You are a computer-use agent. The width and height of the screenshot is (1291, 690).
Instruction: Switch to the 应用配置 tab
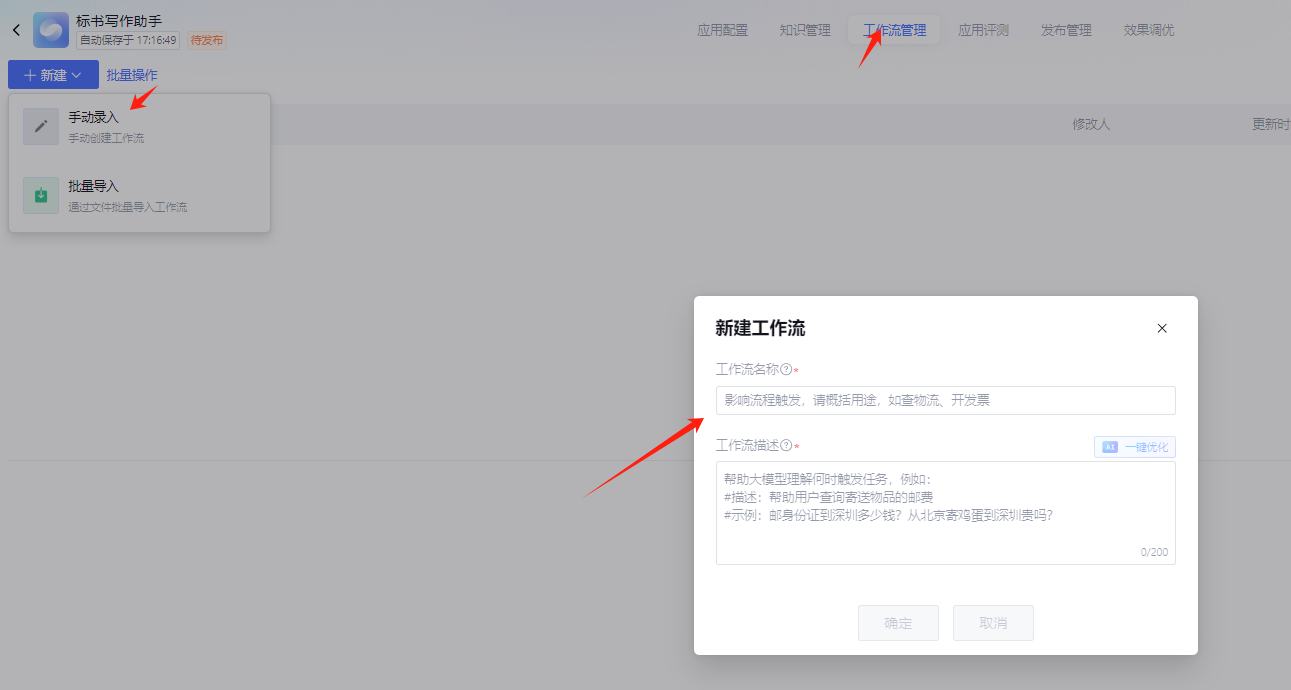pyautogui.click(x=723, y=30)
